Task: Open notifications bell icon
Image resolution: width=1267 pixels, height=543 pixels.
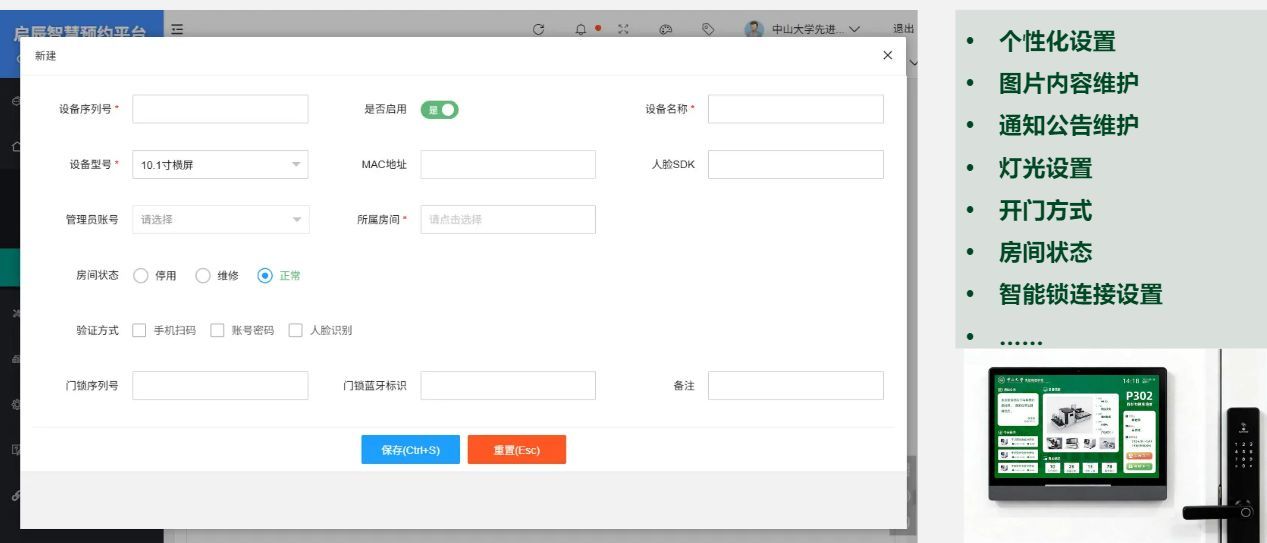Action: [x=581, y=29]
